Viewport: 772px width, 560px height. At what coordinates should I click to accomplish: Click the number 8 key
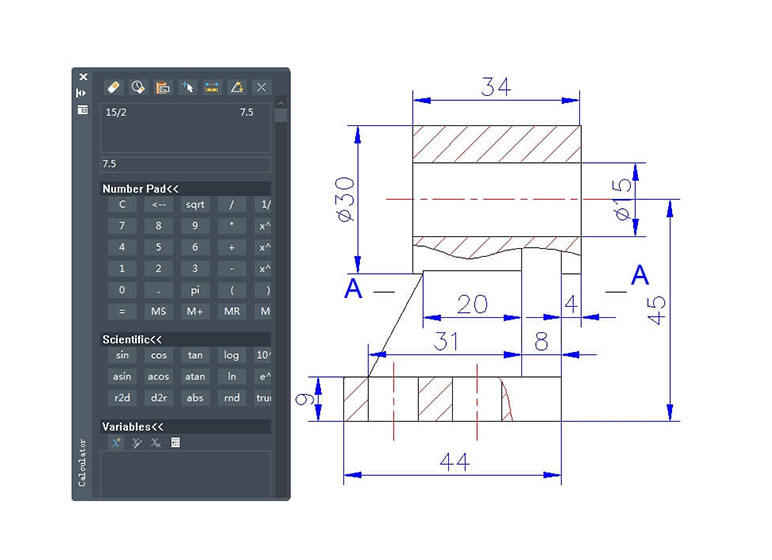pos(159,226)
